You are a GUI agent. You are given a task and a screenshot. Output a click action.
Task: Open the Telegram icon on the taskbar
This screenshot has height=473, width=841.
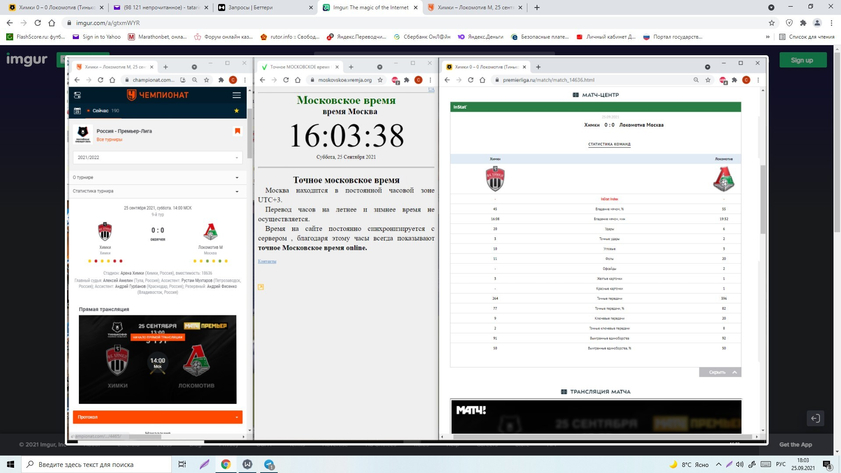269,464
